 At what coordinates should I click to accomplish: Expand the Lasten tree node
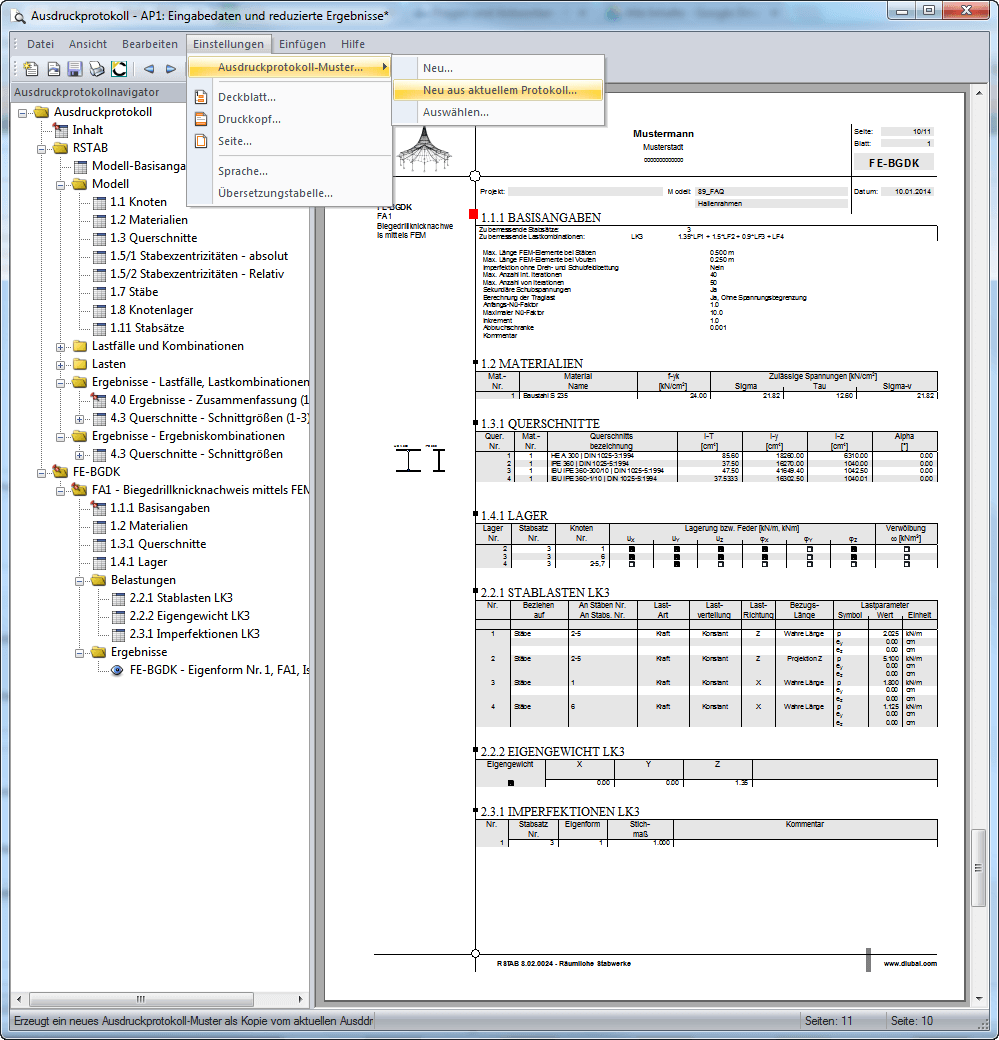60,365
